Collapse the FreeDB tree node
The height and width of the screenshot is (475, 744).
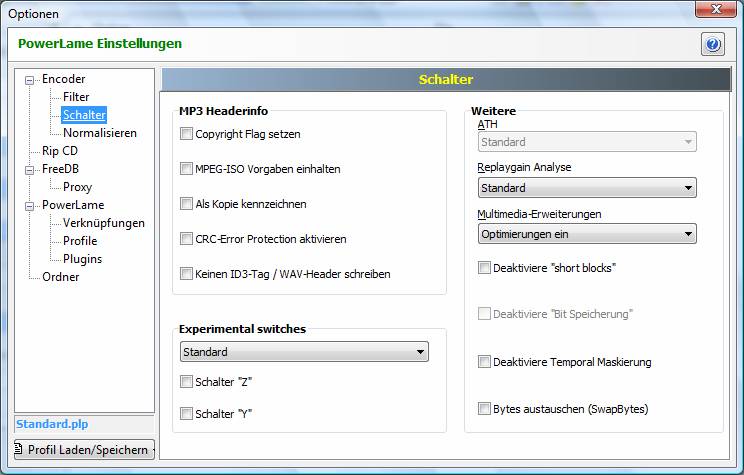point(29,170)
